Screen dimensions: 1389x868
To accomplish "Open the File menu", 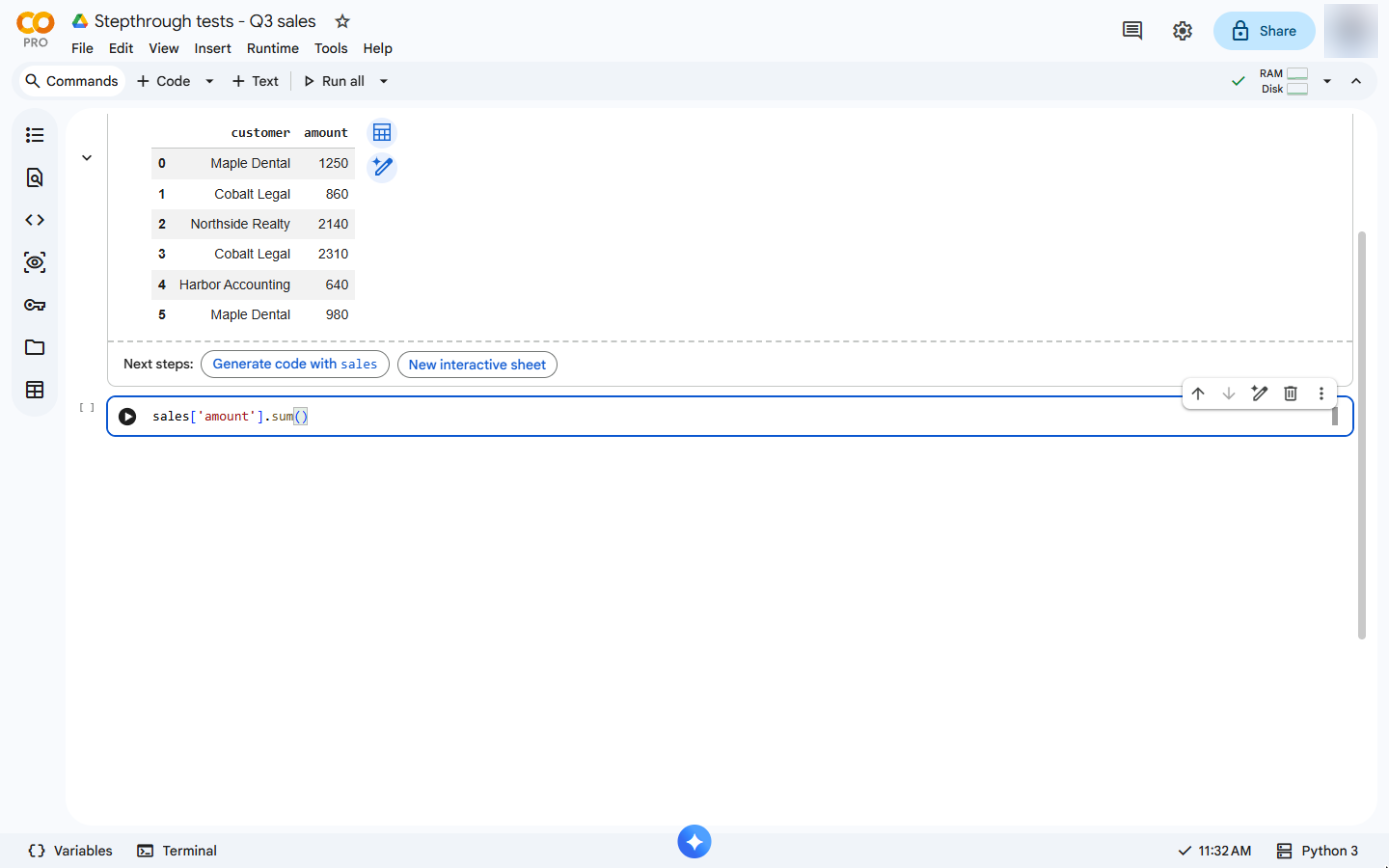I will tap(83, 48).
